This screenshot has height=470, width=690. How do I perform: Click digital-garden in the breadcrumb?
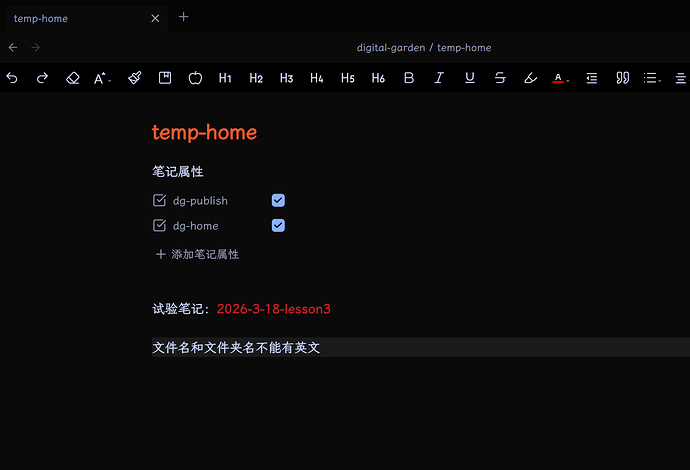pos(391,48)
